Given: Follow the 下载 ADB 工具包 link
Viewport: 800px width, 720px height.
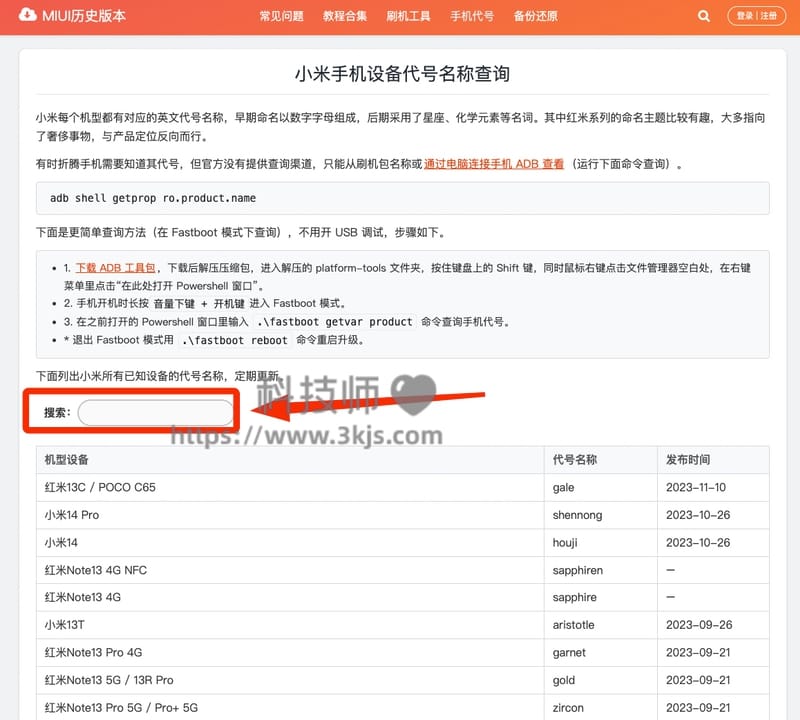Looking at the screenshot, I should [115, 268].
